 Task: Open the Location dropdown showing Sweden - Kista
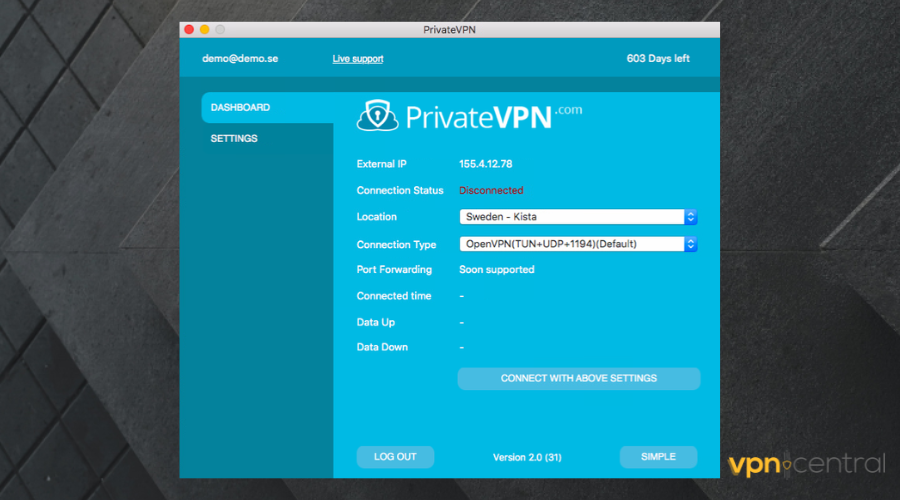pos(578,217)
